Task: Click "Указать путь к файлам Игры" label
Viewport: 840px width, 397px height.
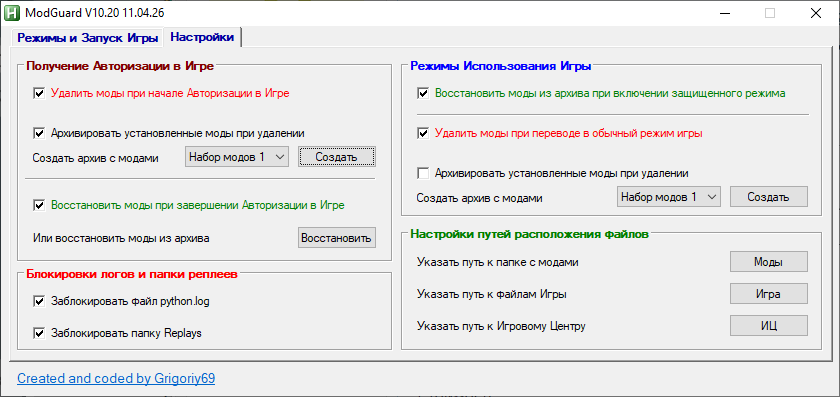Action: (492, 294)
